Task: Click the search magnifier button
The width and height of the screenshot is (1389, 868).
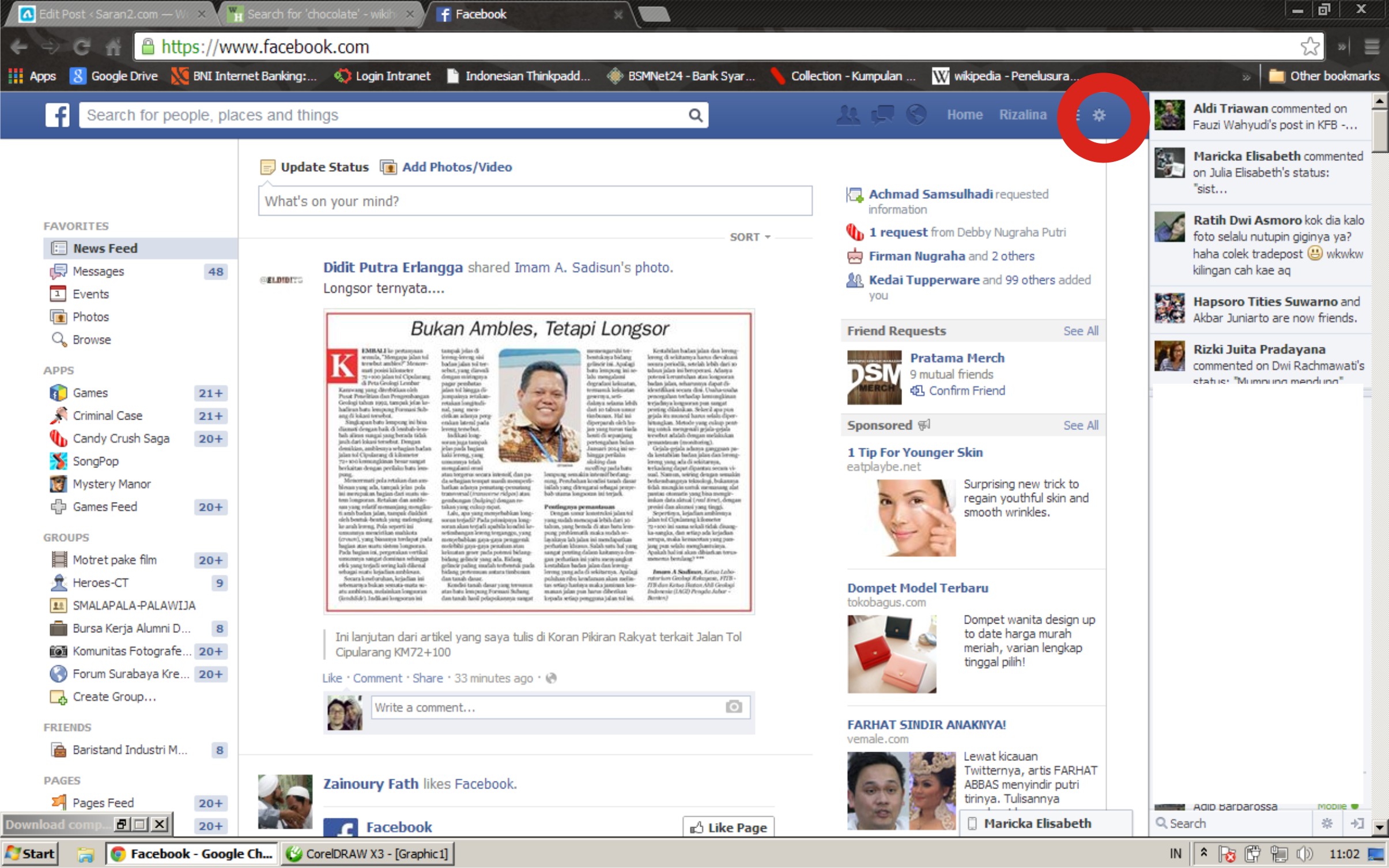Action: (x=696, y=115)
